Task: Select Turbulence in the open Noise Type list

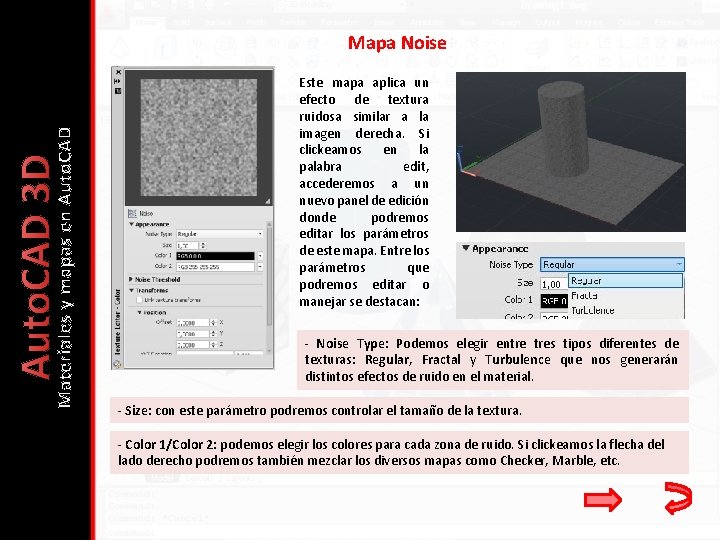Action: [625, 310]
